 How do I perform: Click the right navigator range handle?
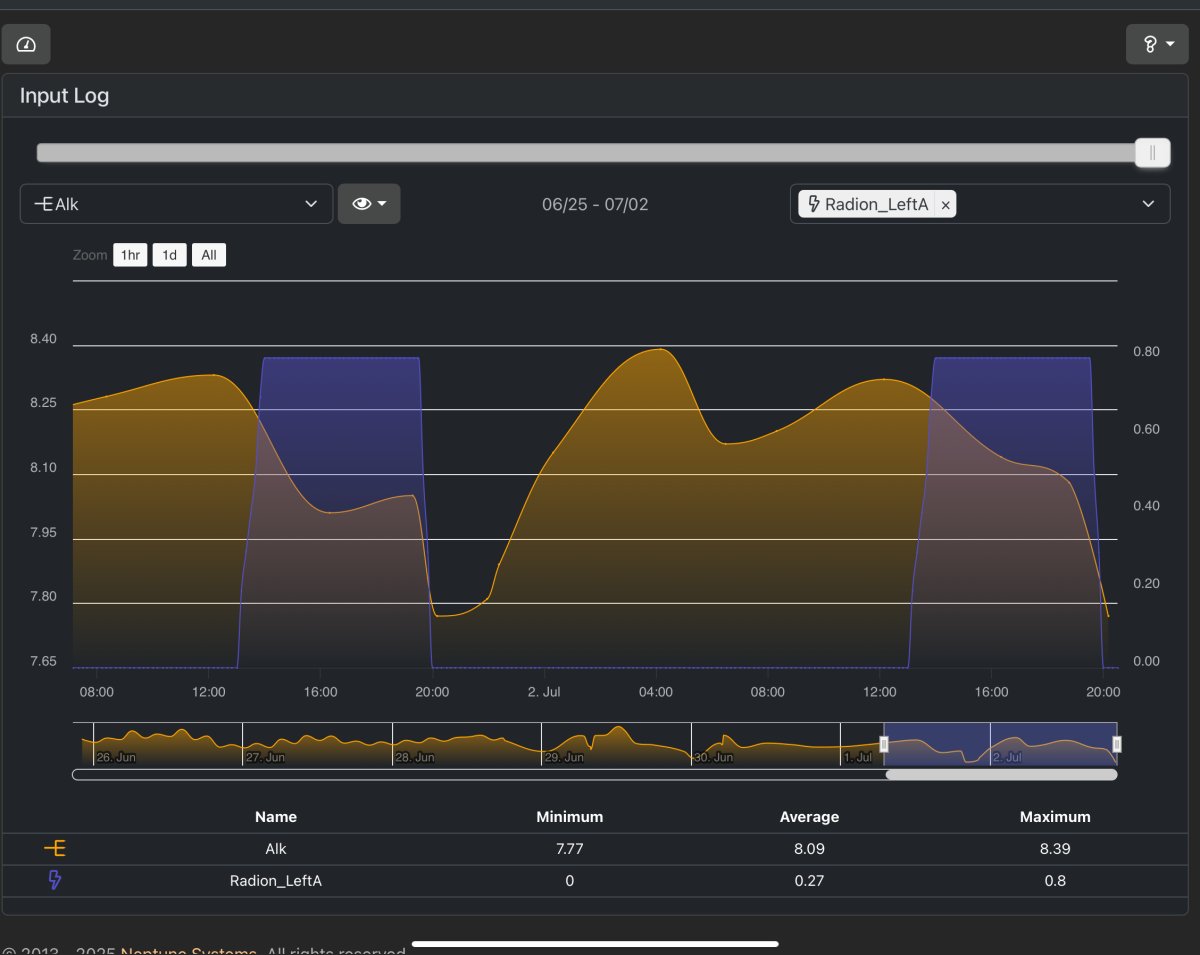click(1117, 744)
